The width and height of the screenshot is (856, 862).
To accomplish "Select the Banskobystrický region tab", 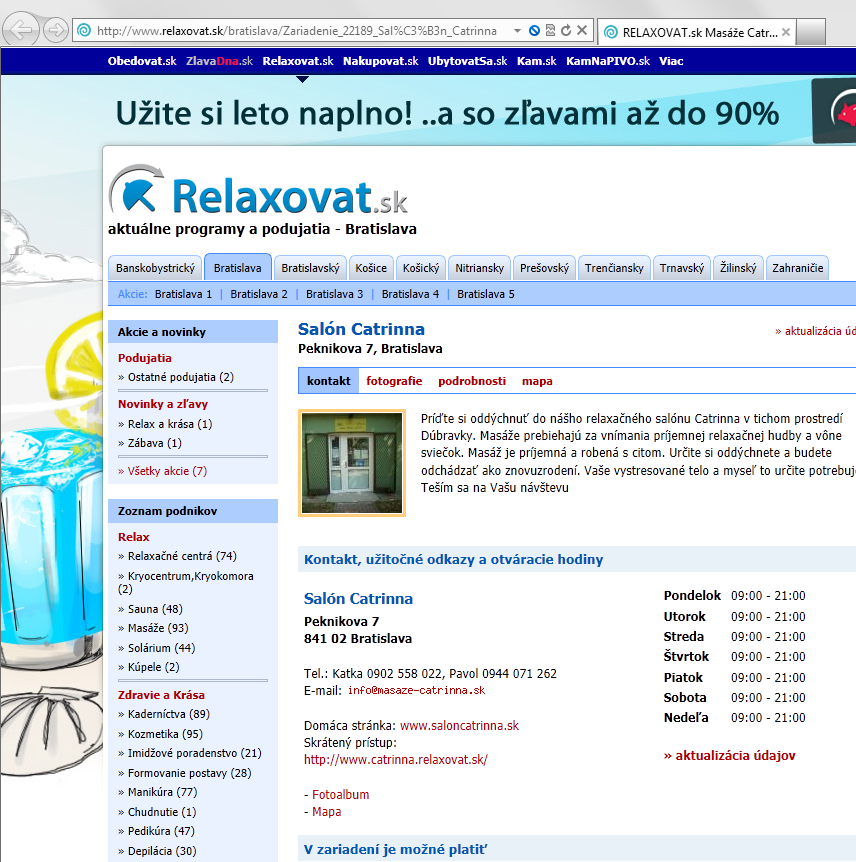I will 156,268.
